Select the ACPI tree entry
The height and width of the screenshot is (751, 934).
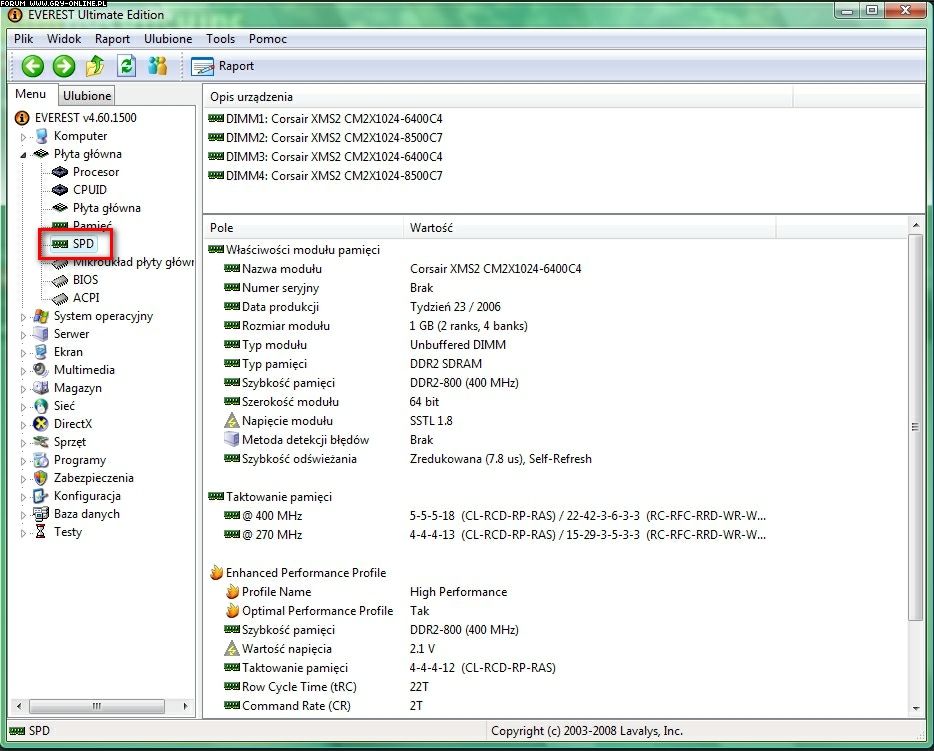pyautogui.click(x=85, y=298)
